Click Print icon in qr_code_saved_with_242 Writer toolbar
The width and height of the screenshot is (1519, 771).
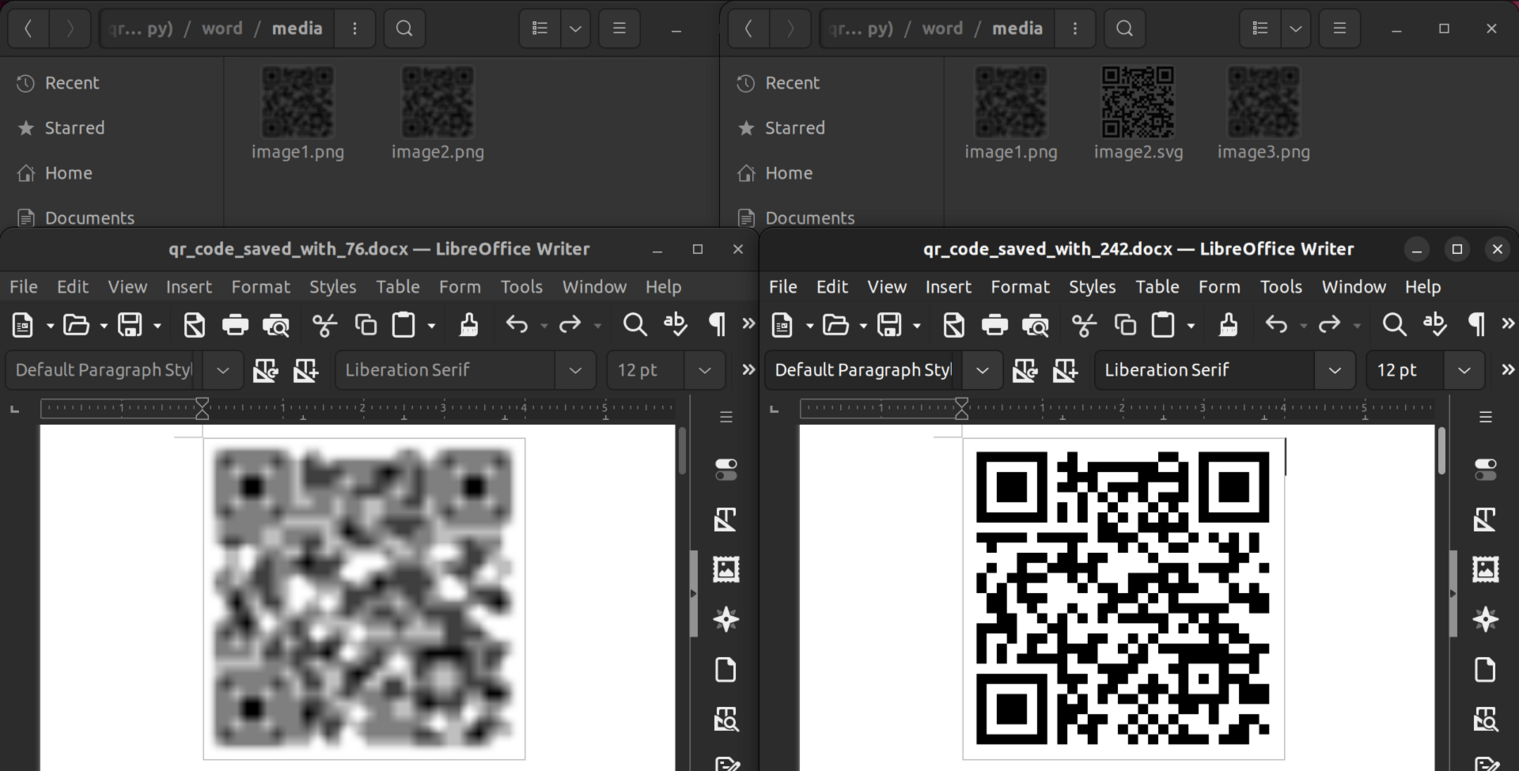pyautogui.click(x=994, y=324)
